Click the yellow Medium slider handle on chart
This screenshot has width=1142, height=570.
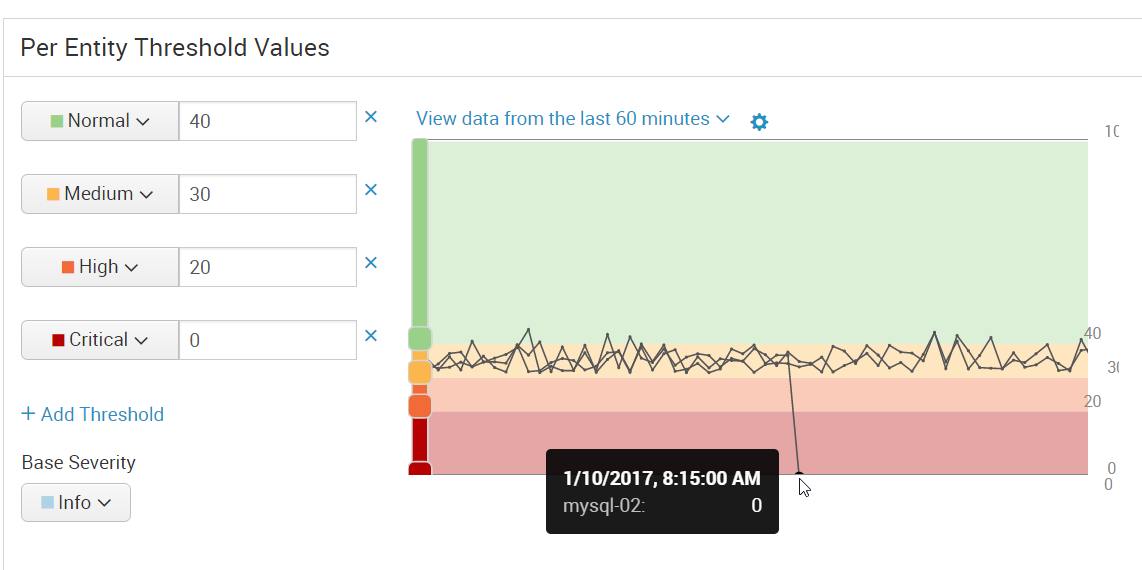[x=420, y=372]
